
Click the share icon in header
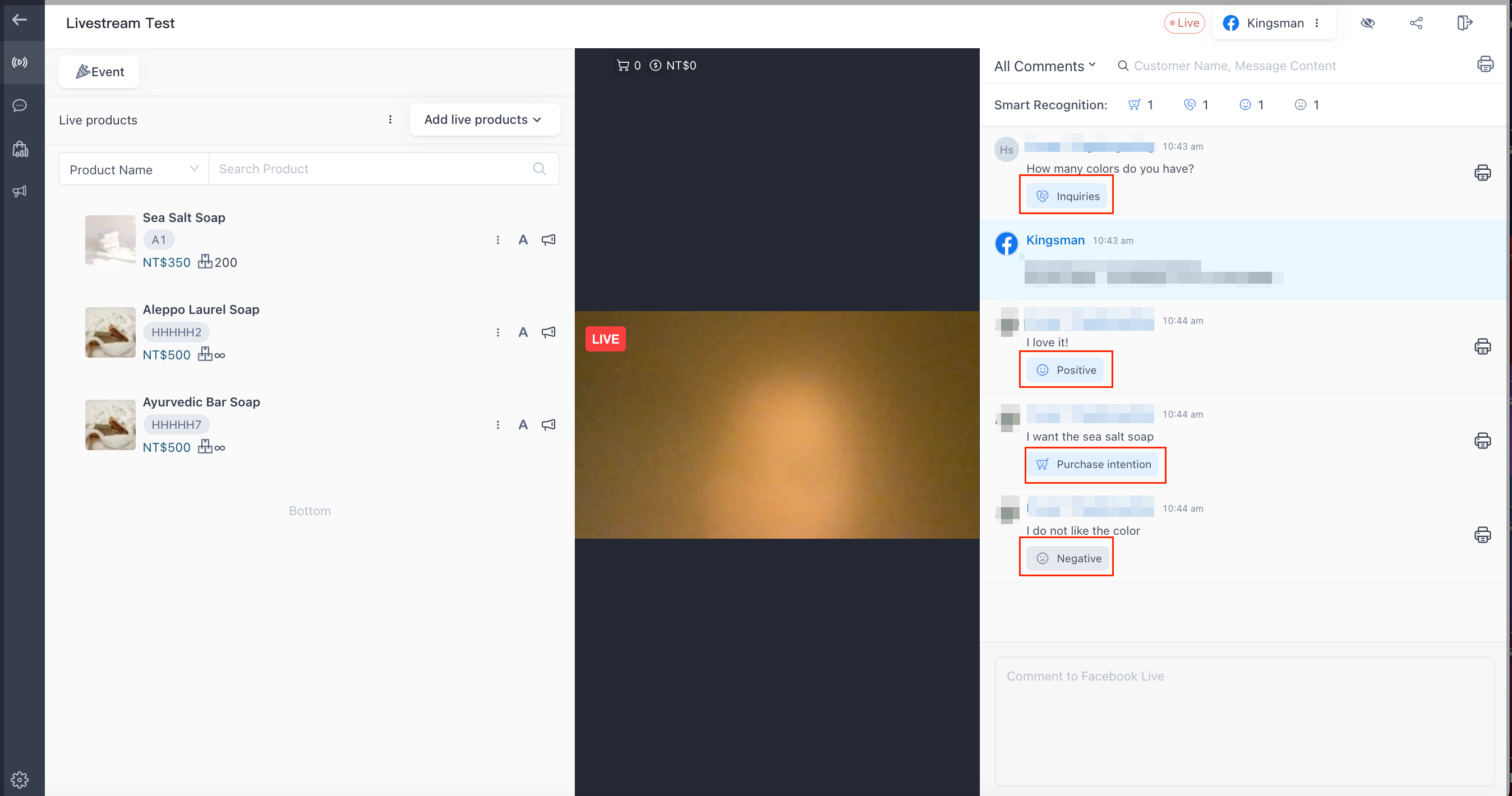[1416, 23]
